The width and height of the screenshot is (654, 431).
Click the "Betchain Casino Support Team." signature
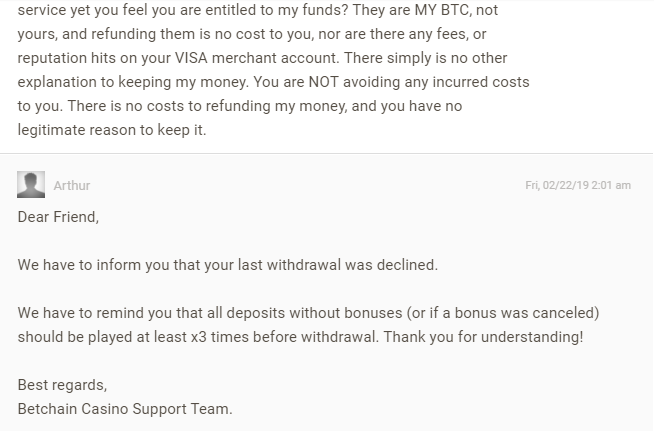coord(125,409)
